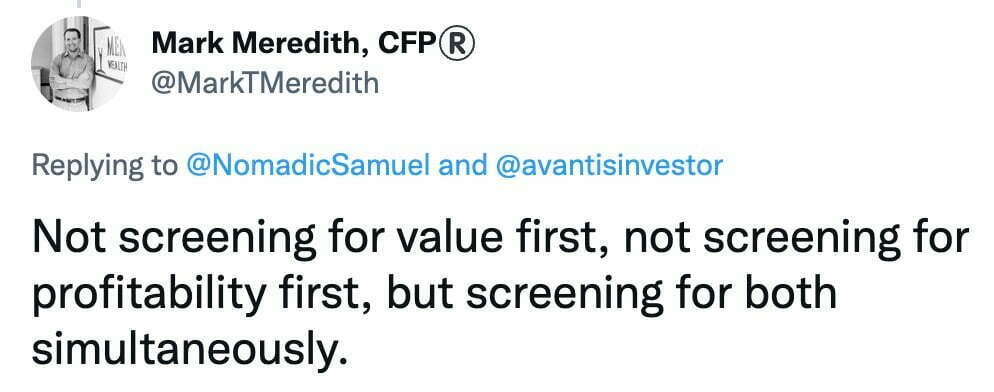Click the "CFP" text in the name
Image resolution: width=994 pixels, height=392 pixels.
(x=408, y=44)
